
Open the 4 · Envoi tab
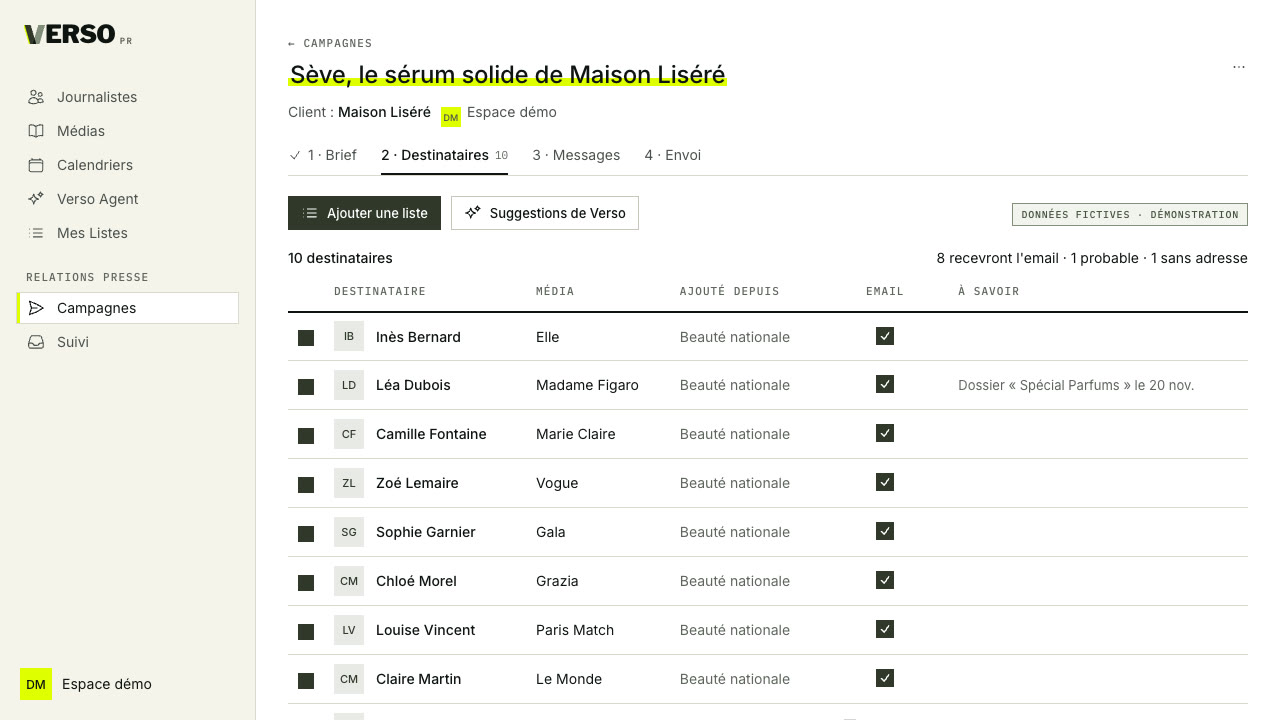pyautogui.click(x=672, y=155)
